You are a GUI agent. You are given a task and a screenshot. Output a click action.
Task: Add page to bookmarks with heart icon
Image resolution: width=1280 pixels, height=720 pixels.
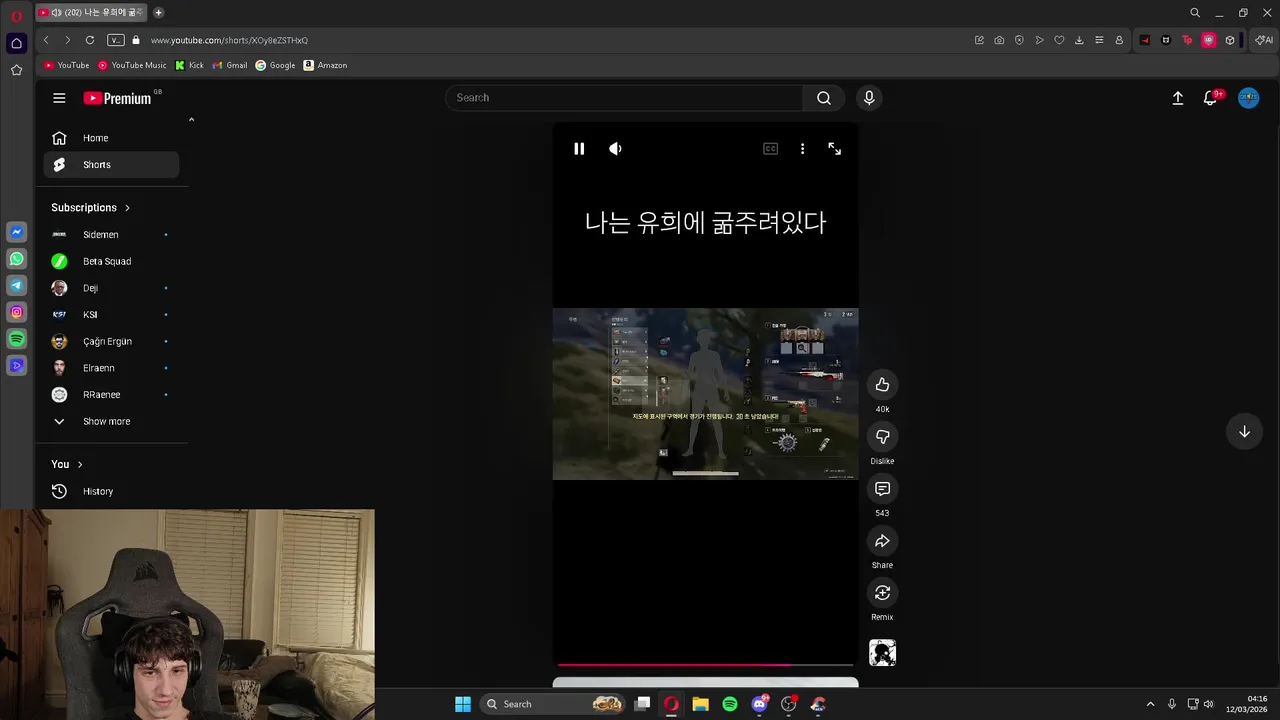pos(1059,40)
